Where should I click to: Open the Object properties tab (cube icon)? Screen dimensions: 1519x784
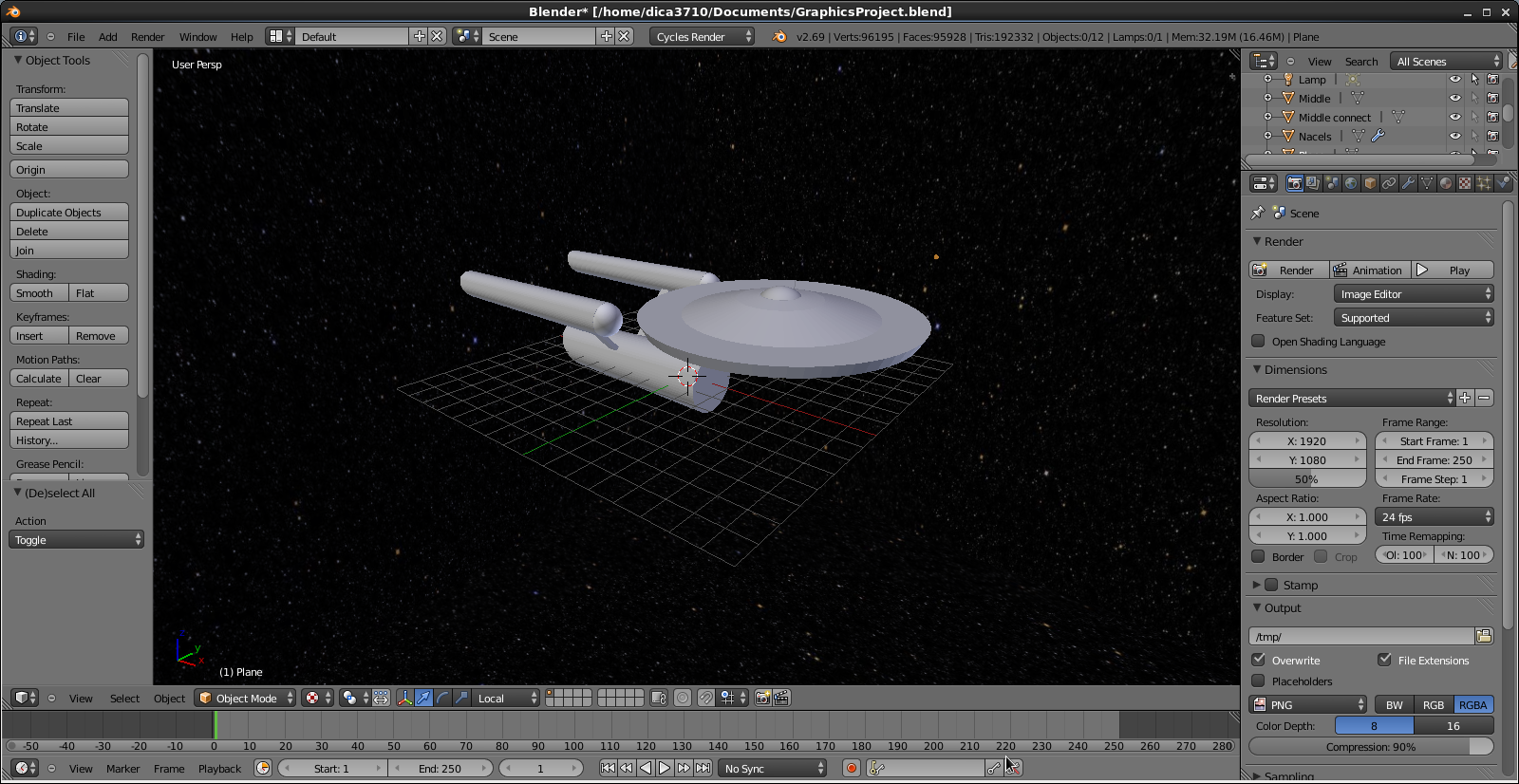click(x=1370, y=183)
